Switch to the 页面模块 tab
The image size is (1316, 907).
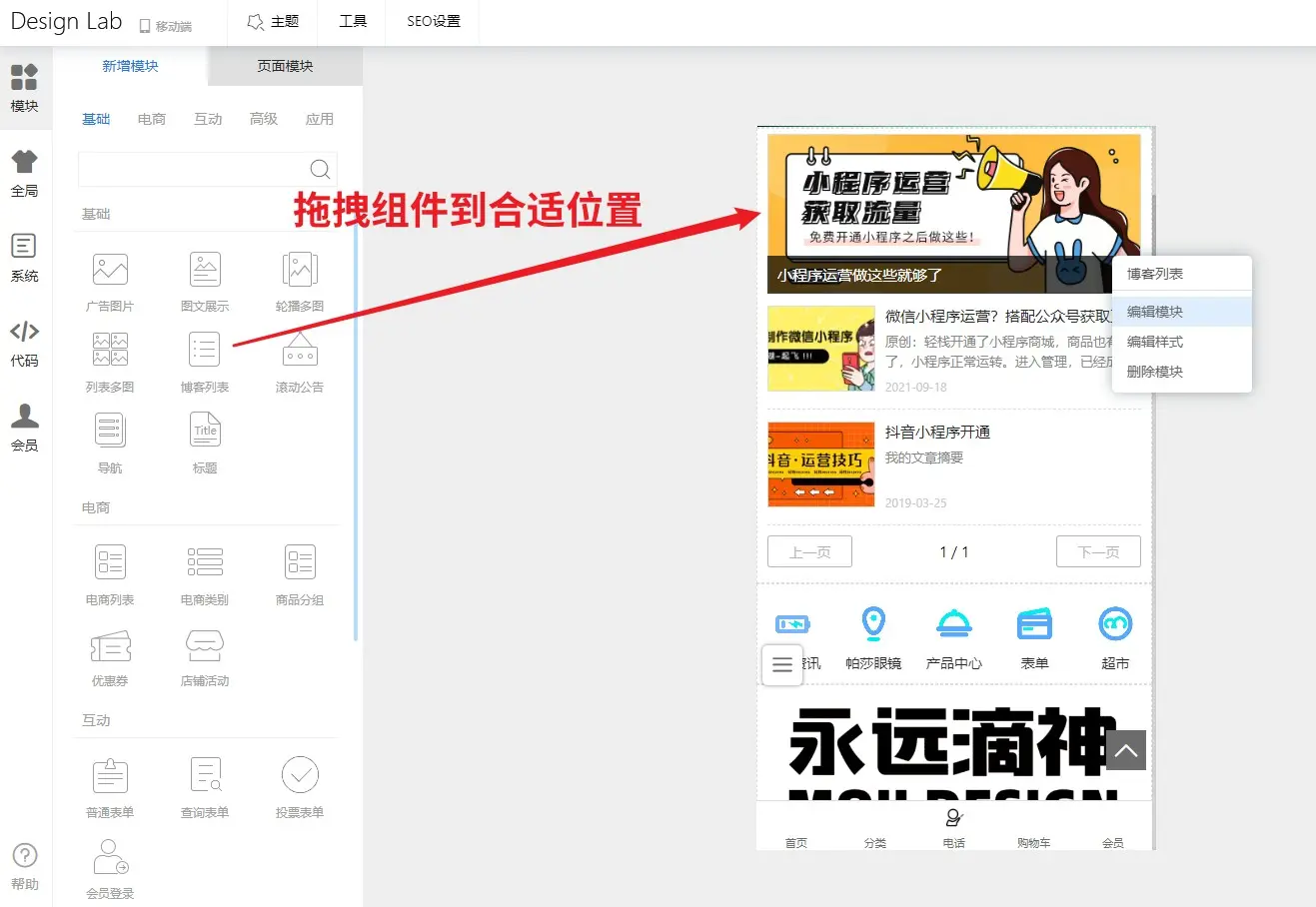click(x=285, y=66)
